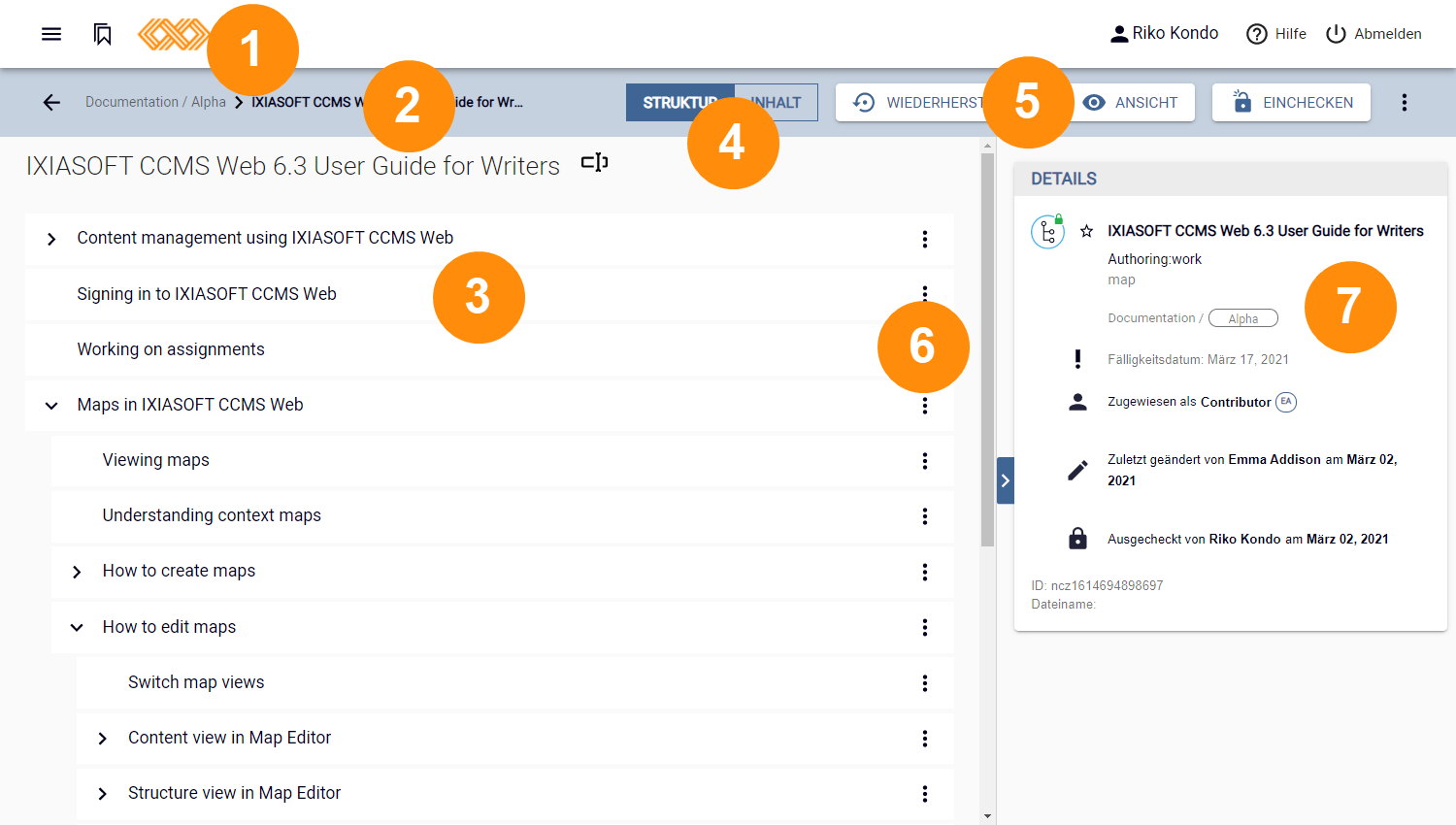This screenshot has height=825, width=1456.
Task: Click the EINCHECKEN check-in button
Action: tap(1291, 102)
